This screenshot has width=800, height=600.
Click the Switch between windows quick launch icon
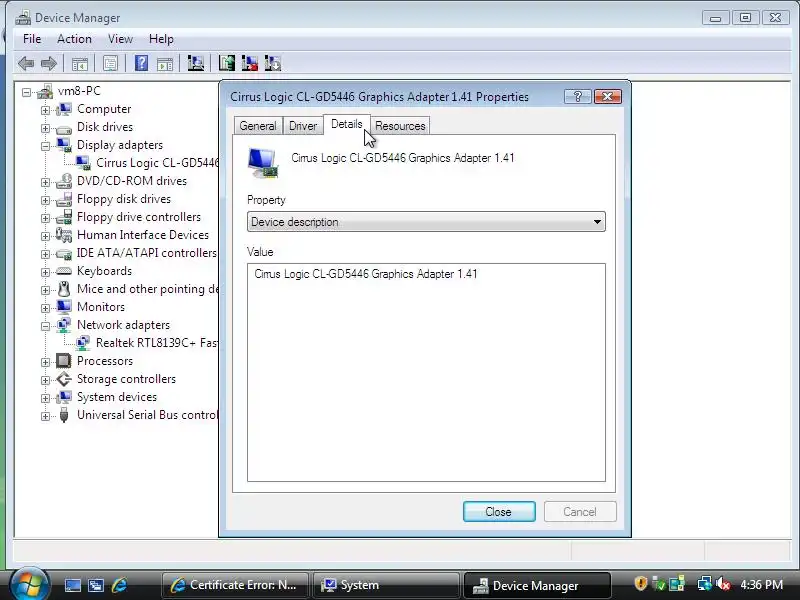(x=95, y=585)
